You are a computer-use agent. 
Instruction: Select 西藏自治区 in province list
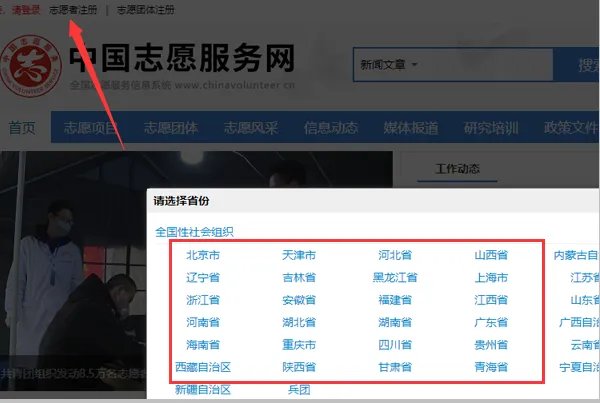pos(203,367)
